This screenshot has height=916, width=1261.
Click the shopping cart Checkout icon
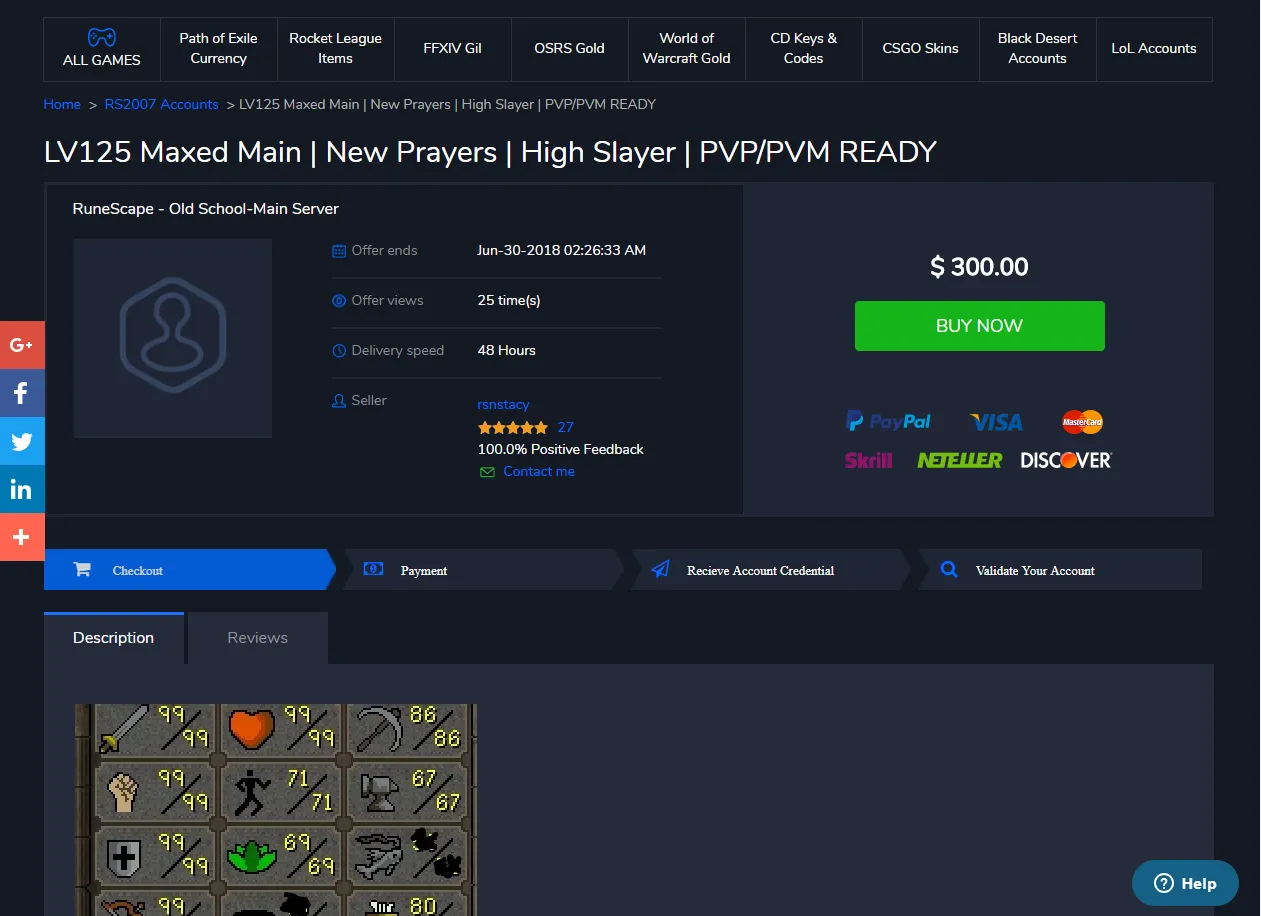[x=82, y=570]
